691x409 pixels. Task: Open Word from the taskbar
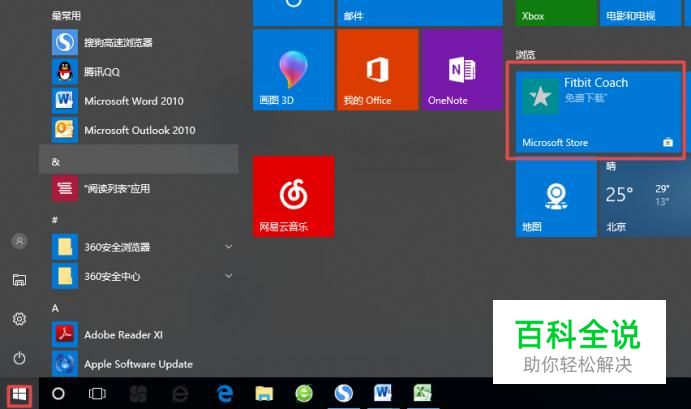click(x=383, y=393)
